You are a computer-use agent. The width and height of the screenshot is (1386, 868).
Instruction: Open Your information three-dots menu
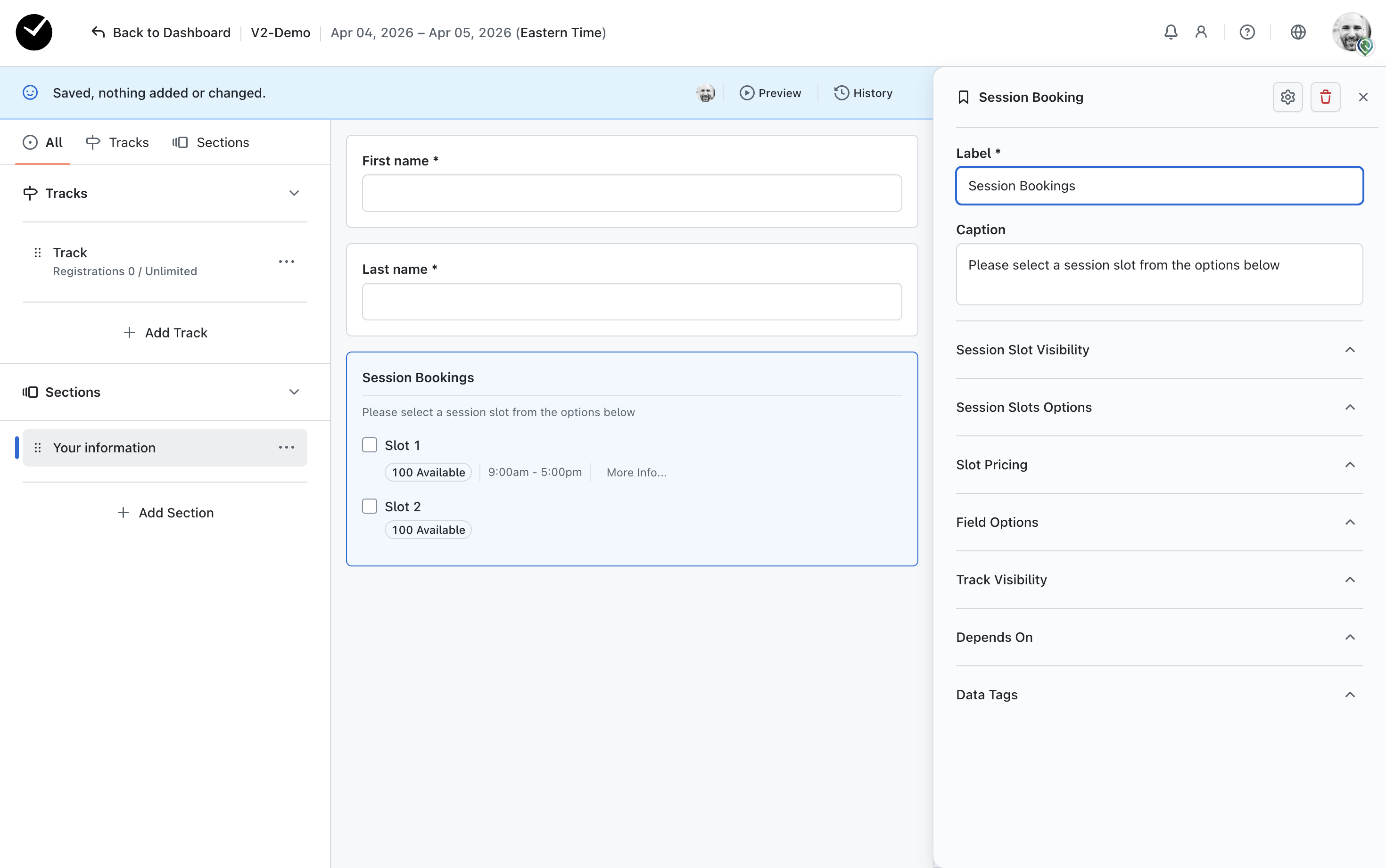point(286,447)
